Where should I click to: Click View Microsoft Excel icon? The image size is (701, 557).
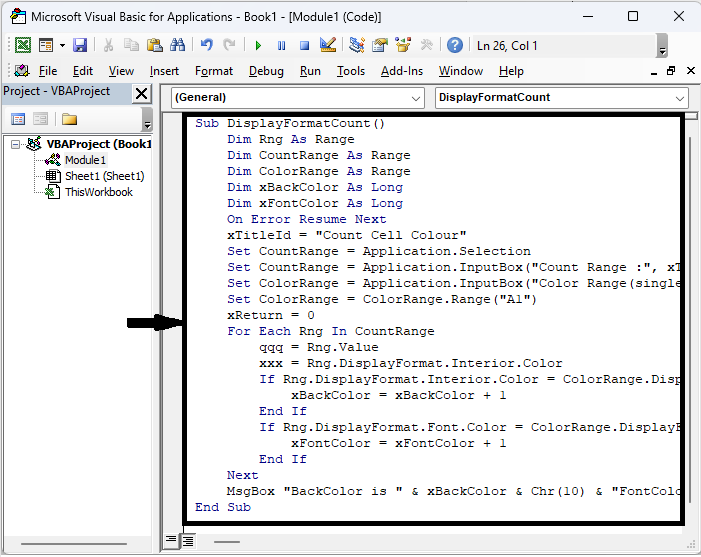[x=23, y=45]
